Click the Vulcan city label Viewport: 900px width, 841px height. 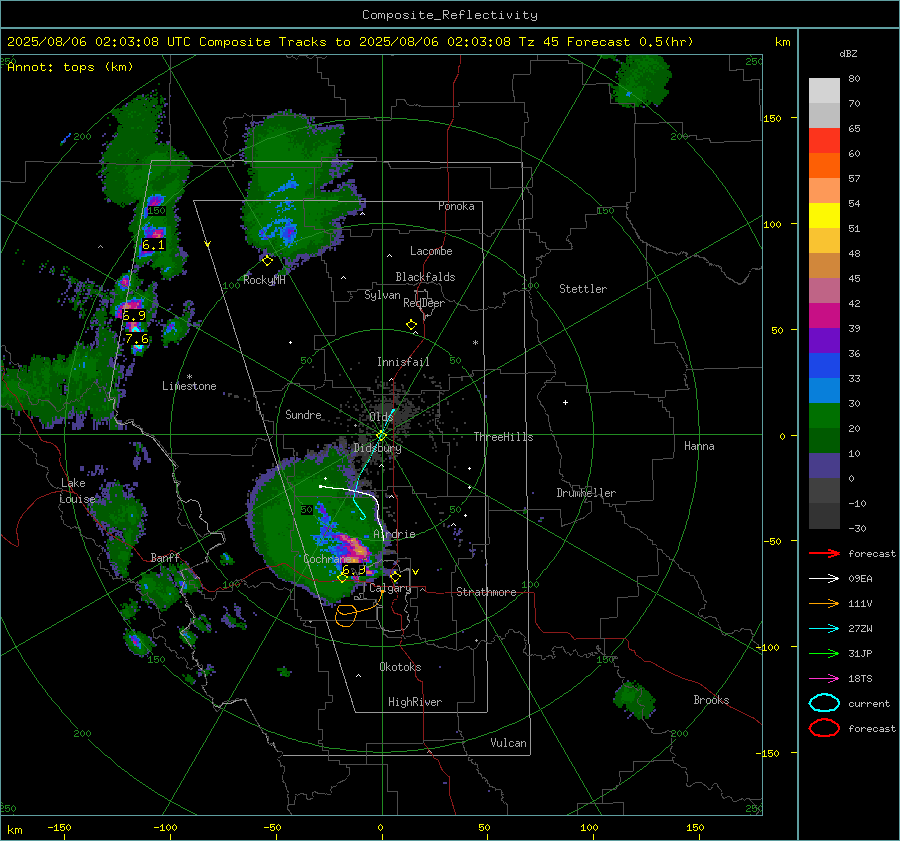[x=509, y=743]
